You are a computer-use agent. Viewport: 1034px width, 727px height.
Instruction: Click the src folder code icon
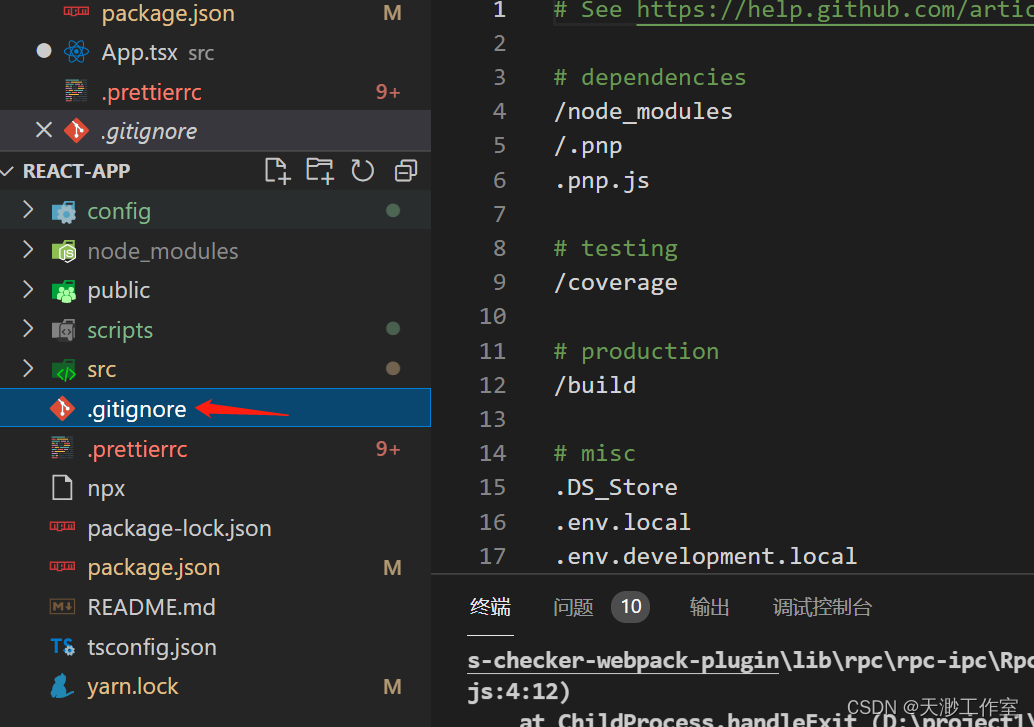[64, 370]
